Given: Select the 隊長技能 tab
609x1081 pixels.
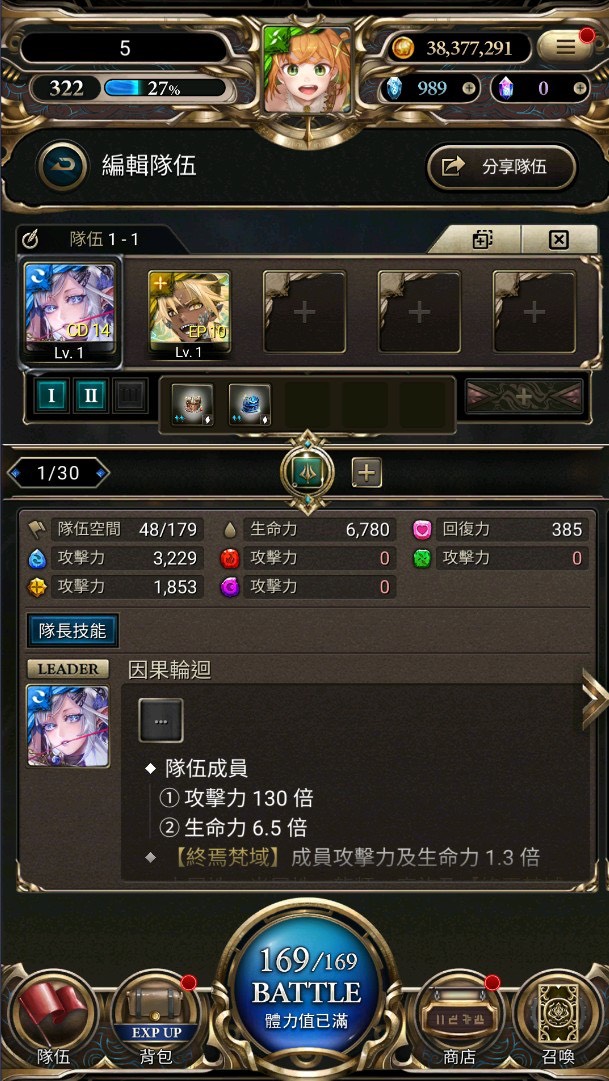Looking at the screenshot, I should [72, 631].
